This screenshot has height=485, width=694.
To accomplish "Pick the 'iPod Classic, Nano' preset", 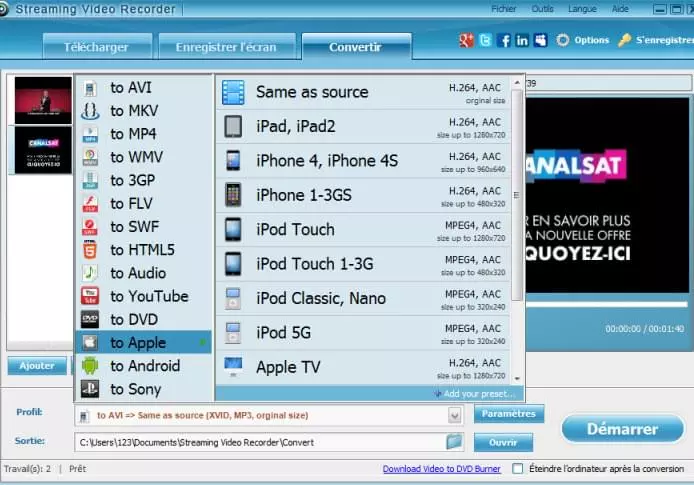I will click(363, 299).
